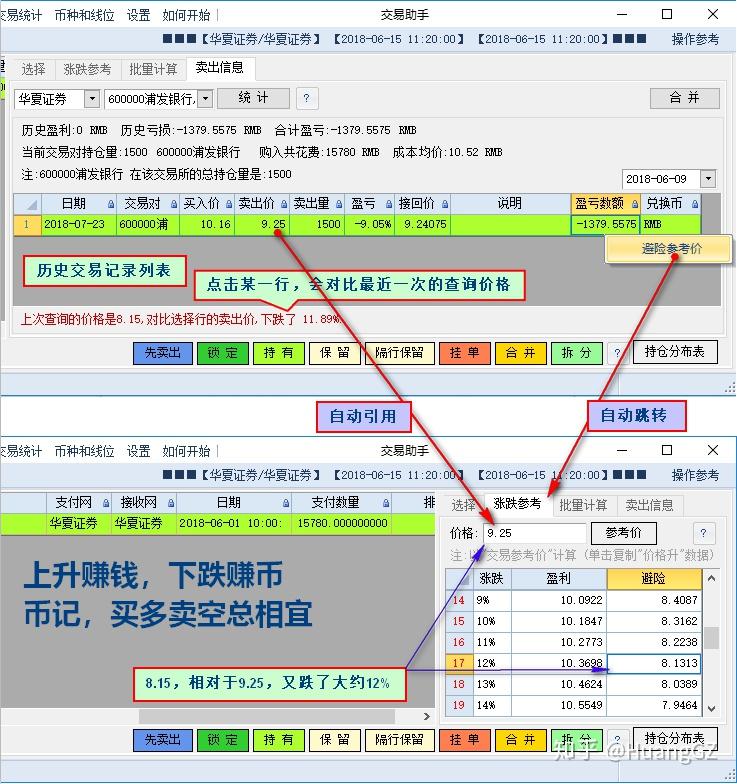
Task: Click 盈亏 column header lock icon
Action: [x=389, y=204]
